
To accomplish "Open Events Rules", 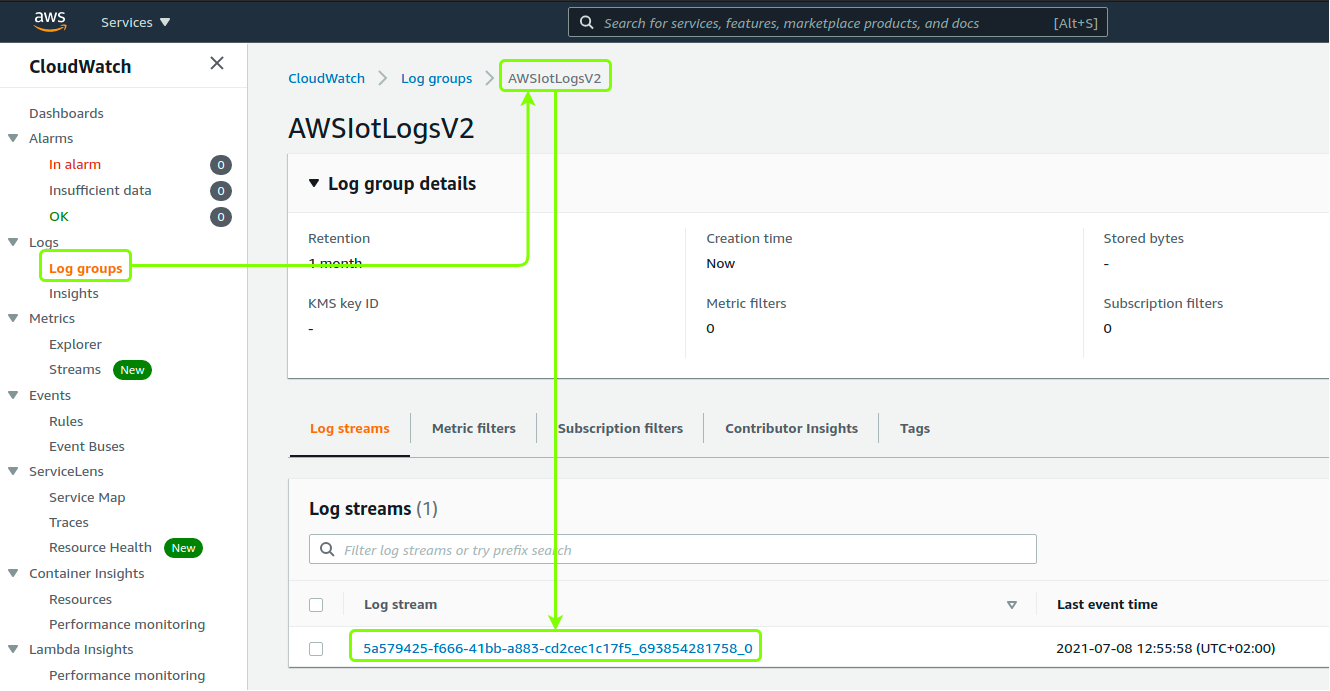I will coord(66,421).
